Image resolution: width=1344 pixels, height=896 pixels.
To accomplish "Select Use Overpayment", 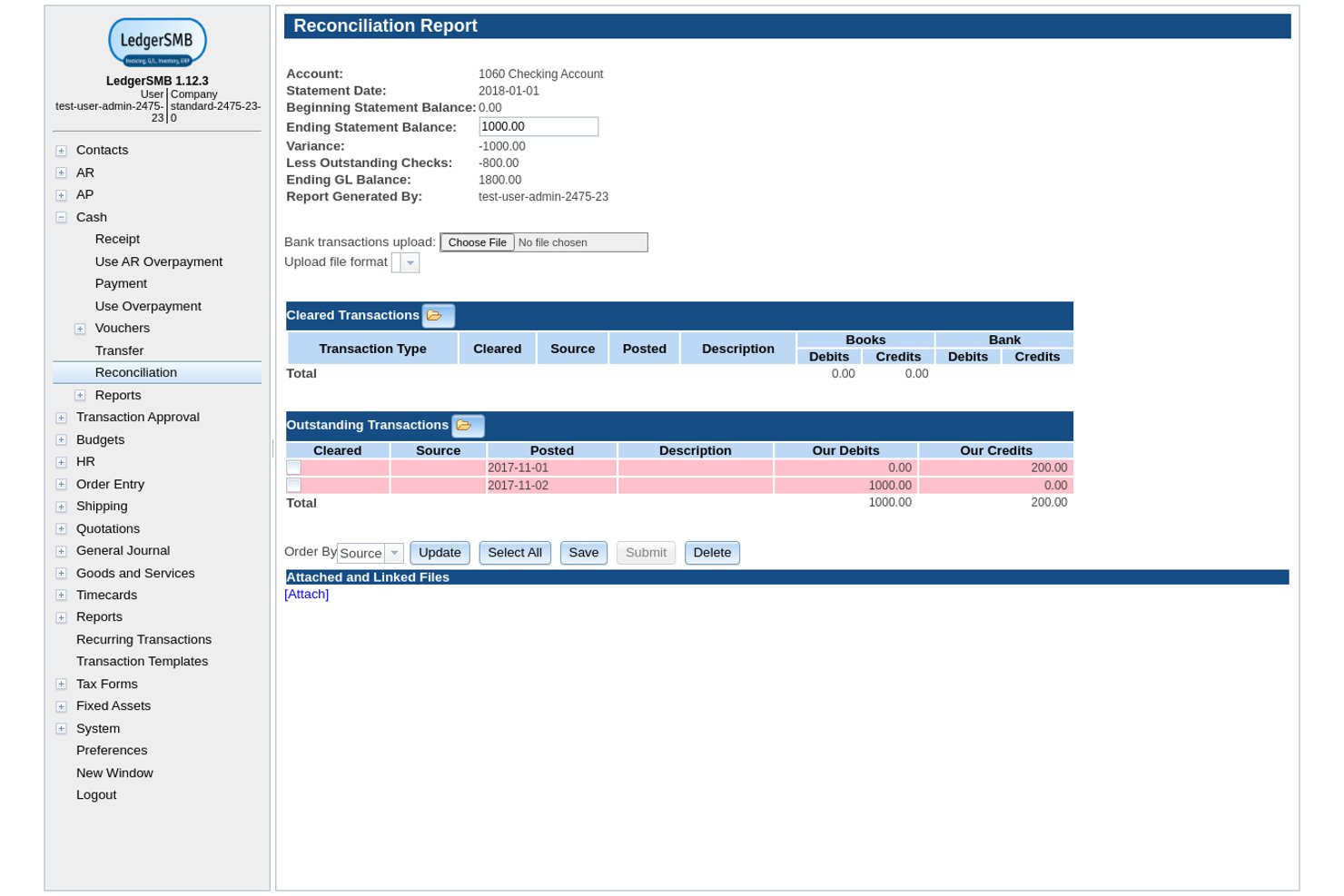I will (148, 306).
